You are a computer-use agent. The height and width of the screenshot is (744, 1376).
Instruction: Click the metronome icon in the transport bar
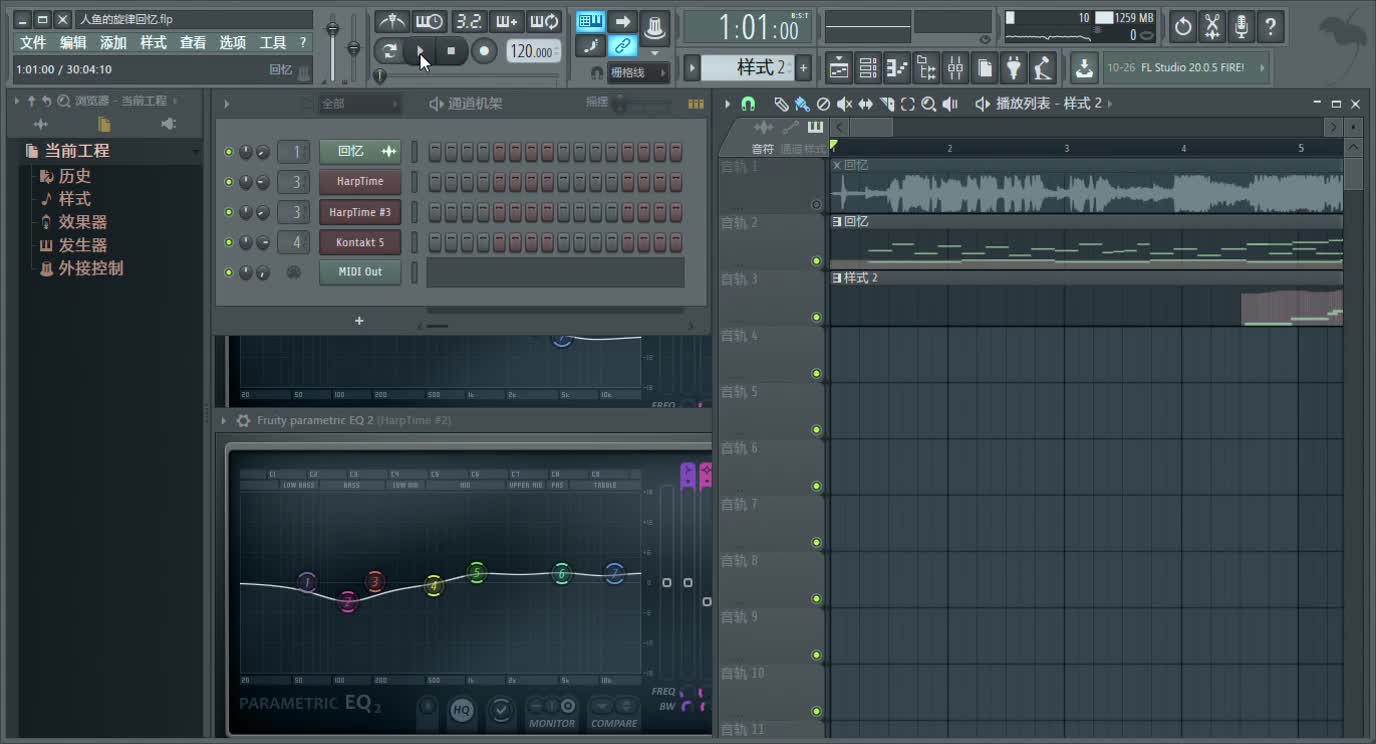point(392,22)
